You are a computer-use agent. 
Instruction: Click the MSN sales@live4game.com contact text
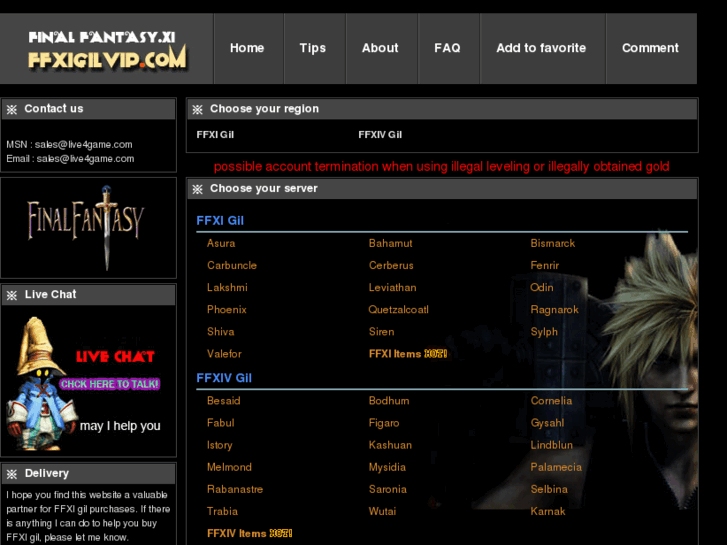(70, 145)
